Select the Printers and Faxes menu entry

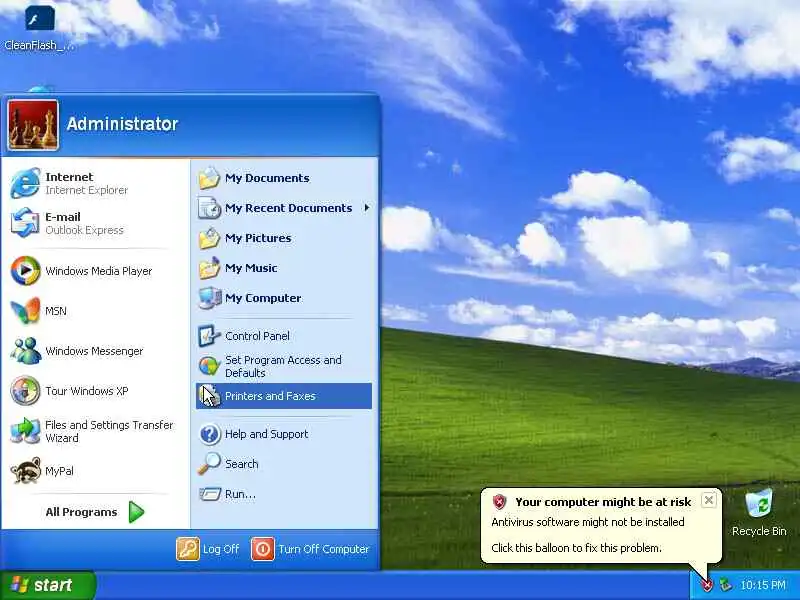point(284,396)
